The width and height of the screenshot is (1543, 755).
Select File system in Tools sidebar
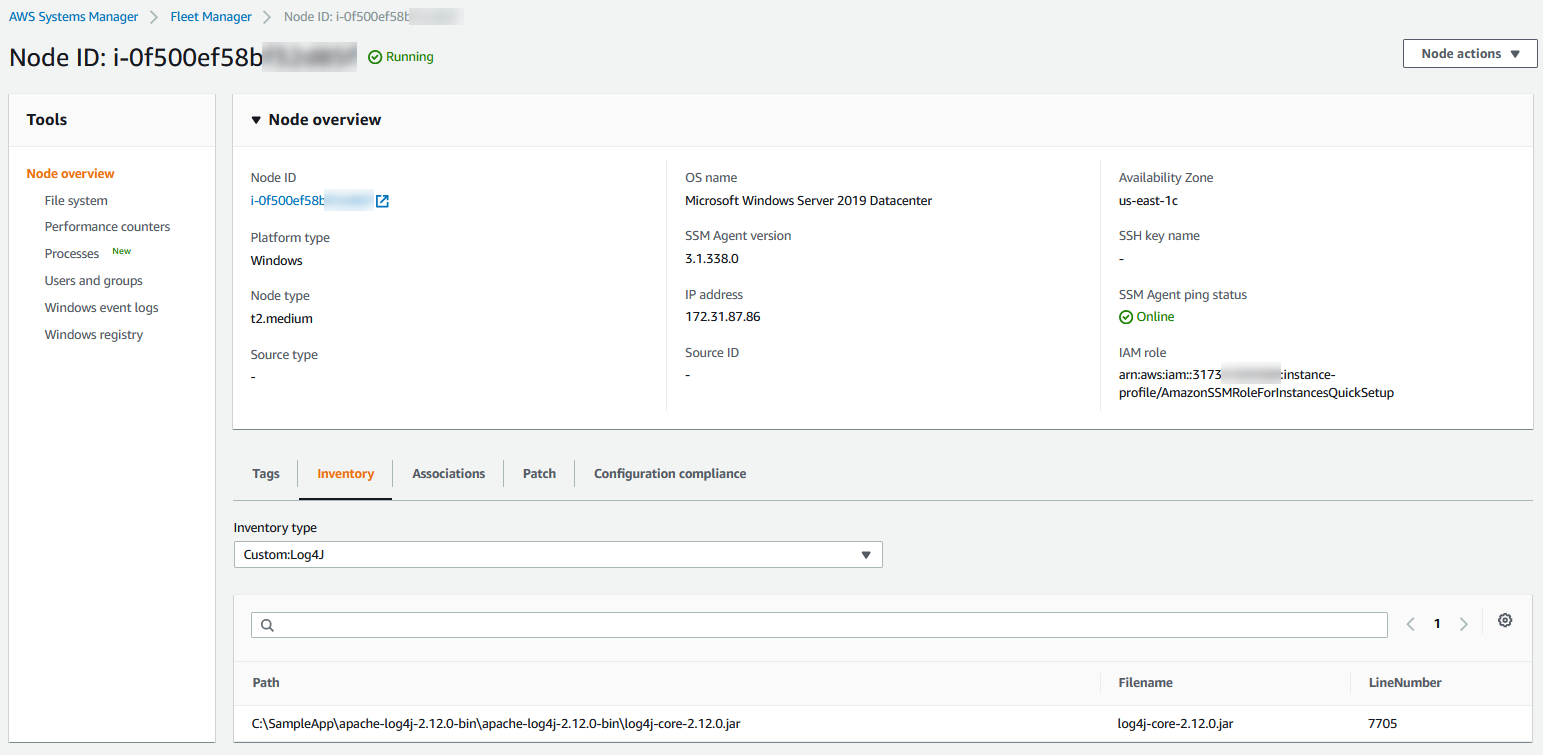coord(77,199)
